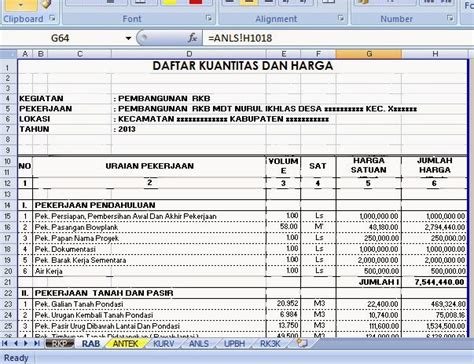The height and width of the screenshot is (364, 474).
Task: Select column E header
Action: pyautogui.click(x=283, y=54)
